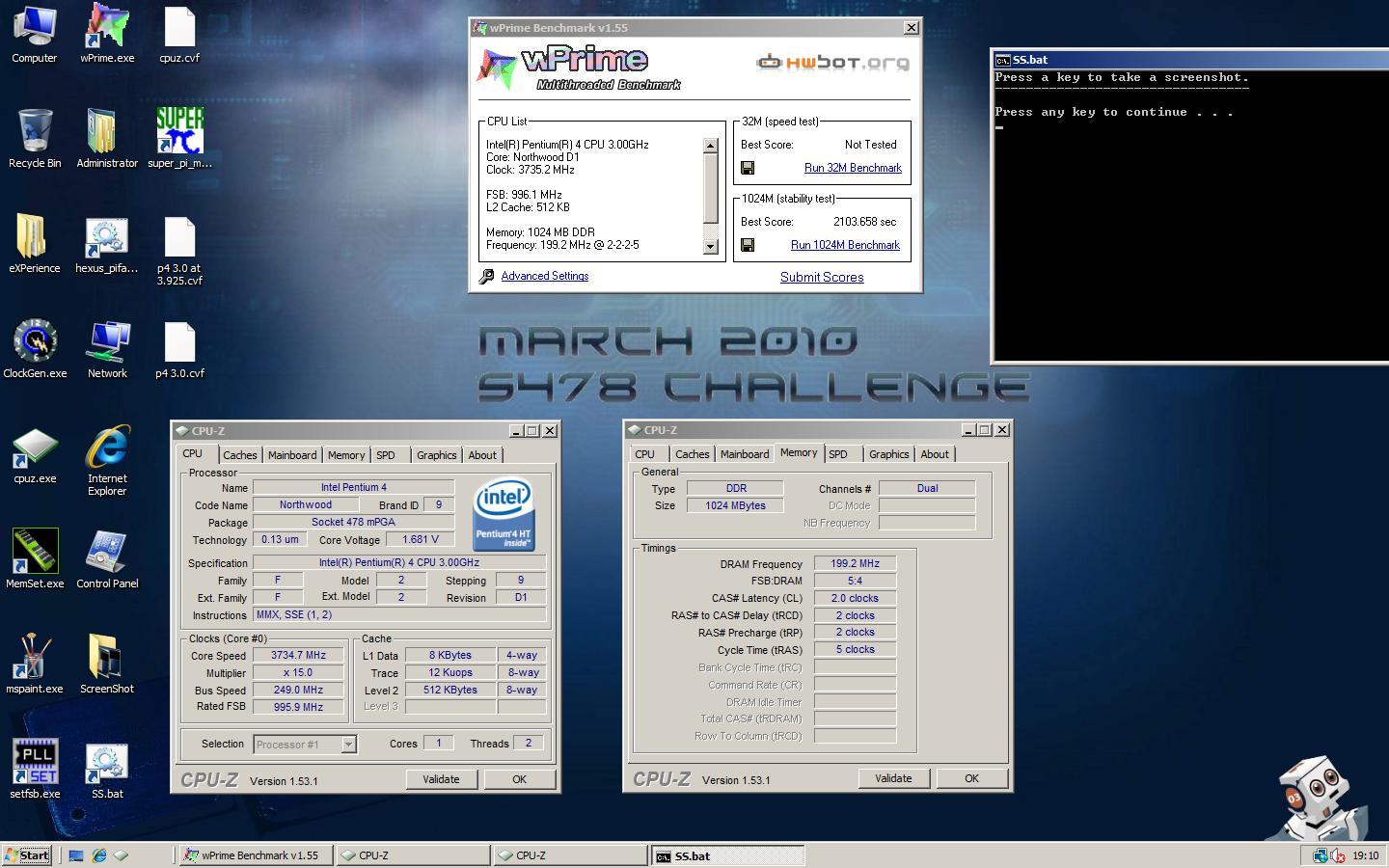Select SPD tab in left CPU-Z

click(386, 455)
